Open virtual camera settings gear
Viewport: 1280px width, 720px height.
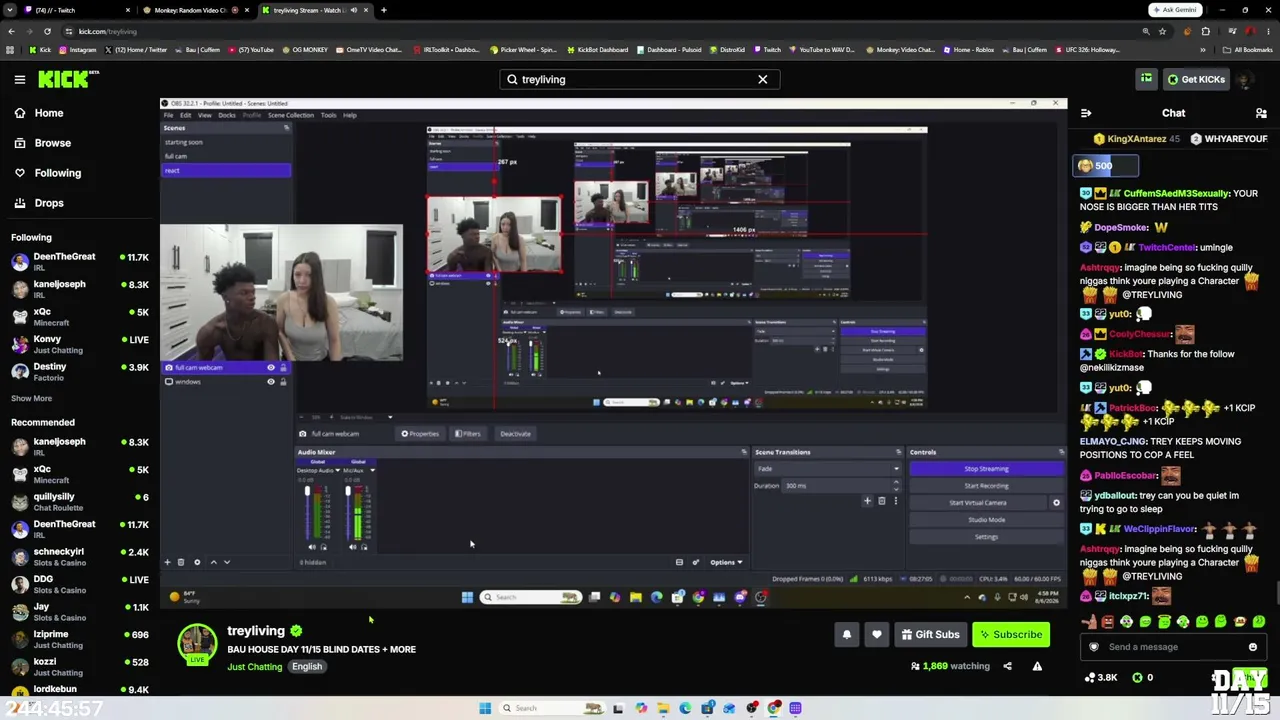pos(1056,503)
